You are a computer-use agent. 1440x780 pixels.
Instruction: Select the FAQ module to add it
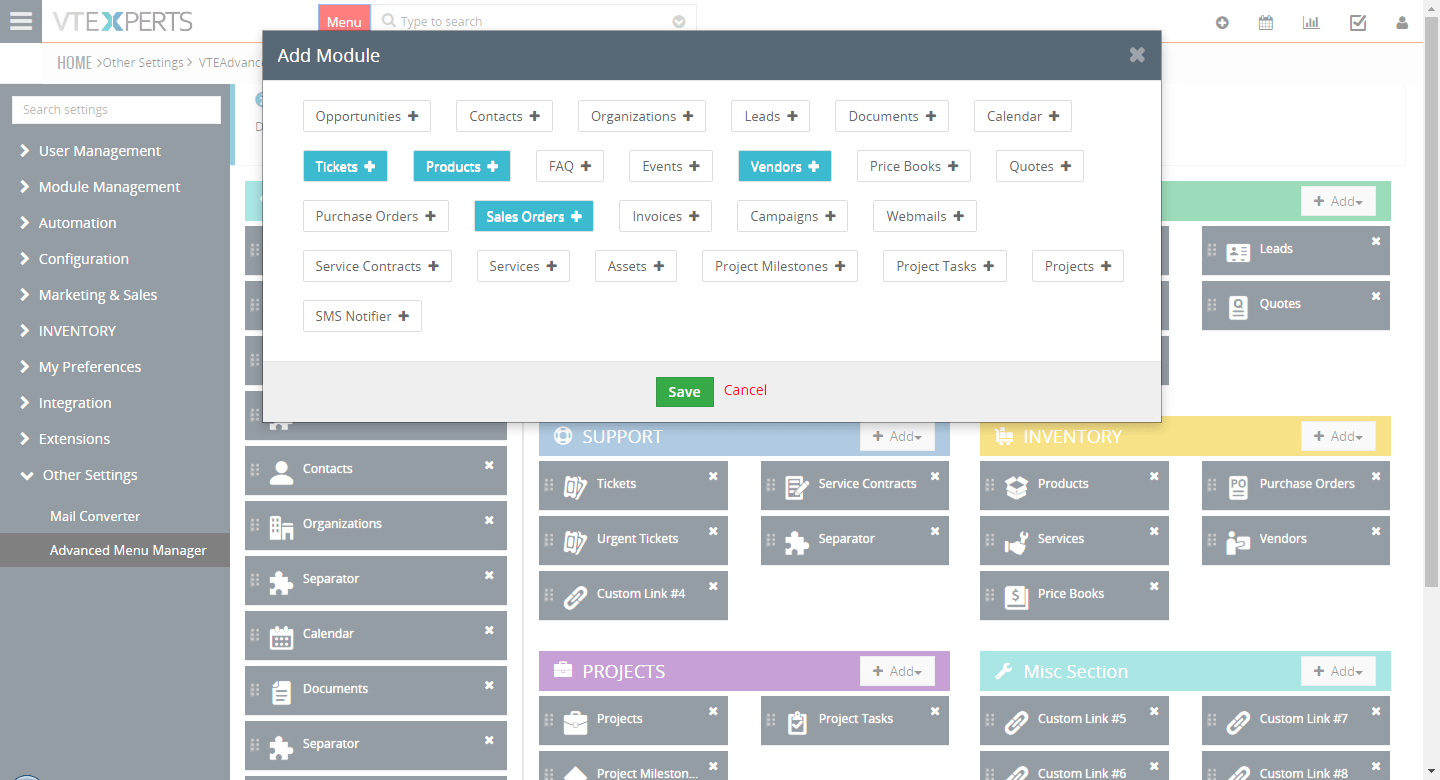(569, 165)
